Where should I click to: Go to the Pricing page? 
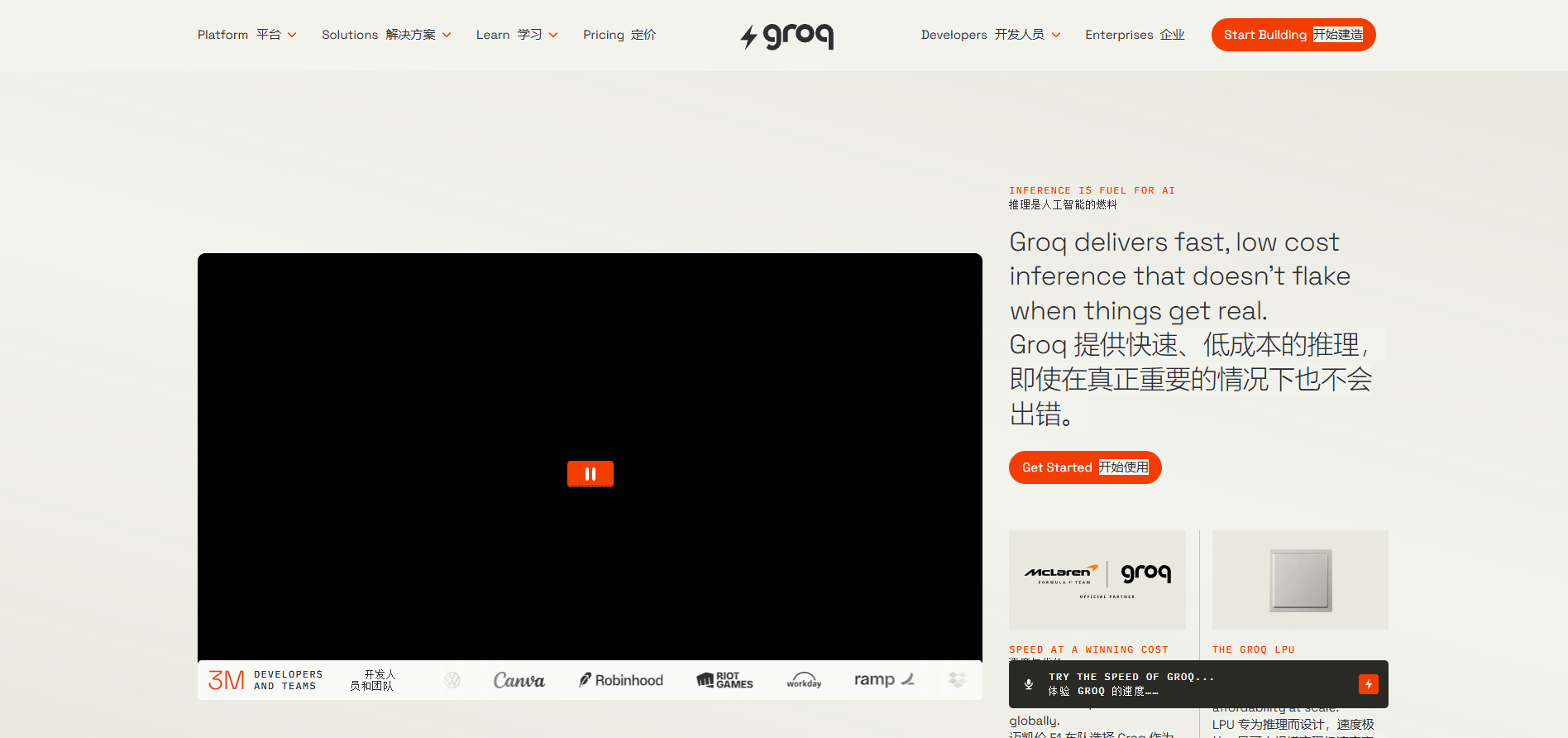619,35
